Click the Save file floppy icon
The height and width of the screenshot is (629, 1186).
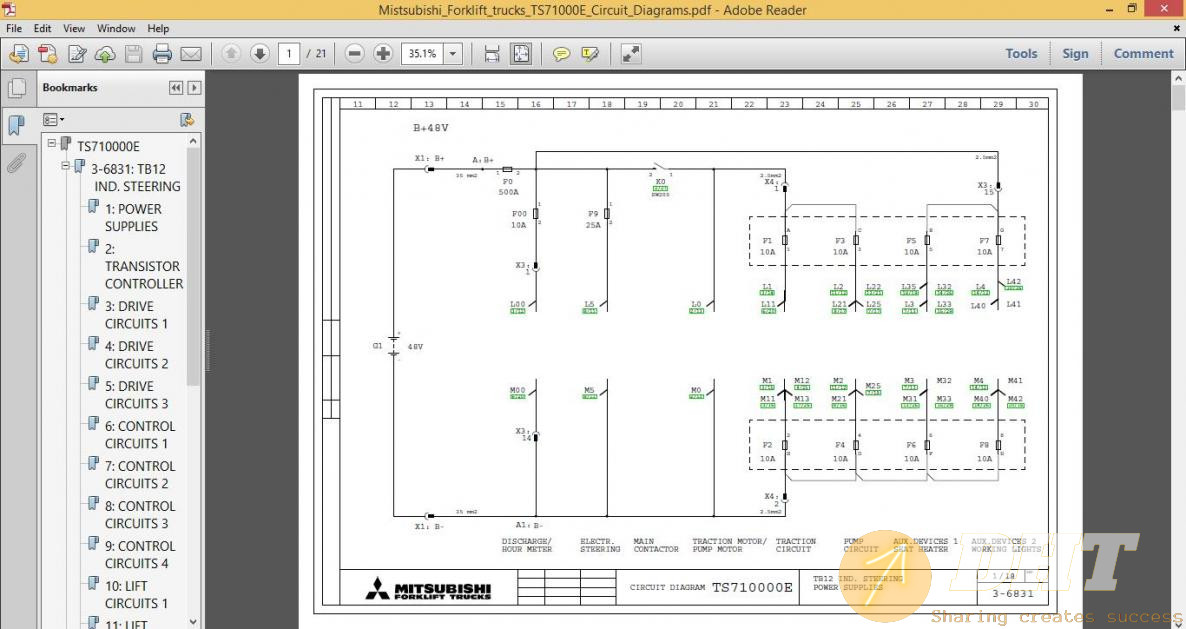tap(134, 54)
